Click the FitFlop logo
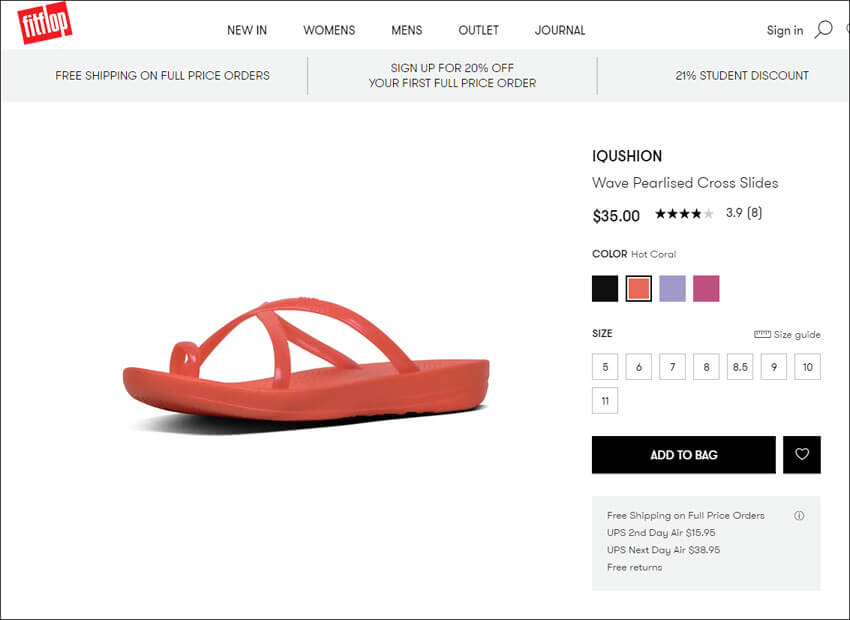The width and height of the screenshot is (850, 620). [45, 24]
